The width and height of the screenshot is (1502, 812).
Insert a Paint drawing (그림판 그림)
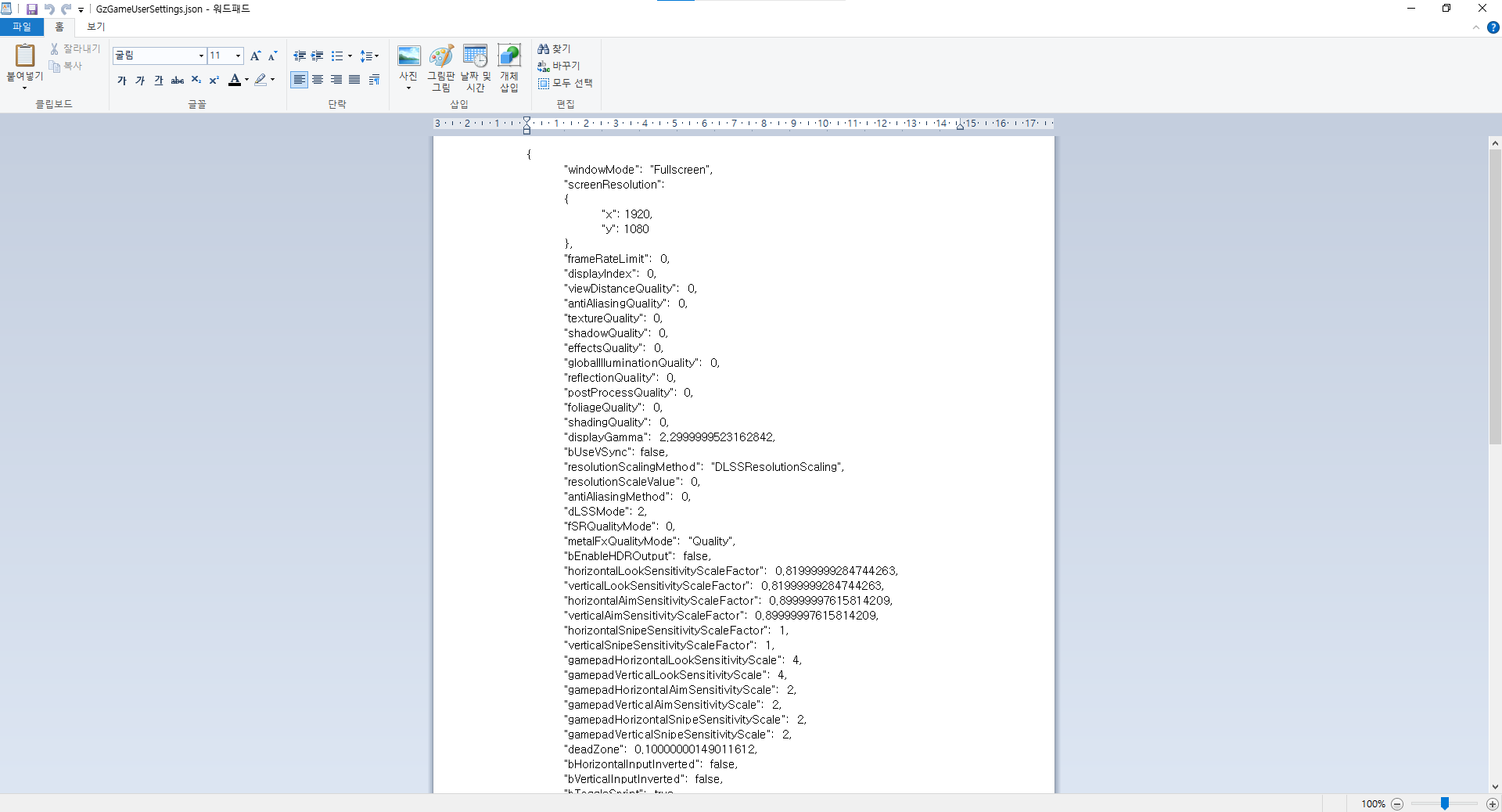[441, 57]
